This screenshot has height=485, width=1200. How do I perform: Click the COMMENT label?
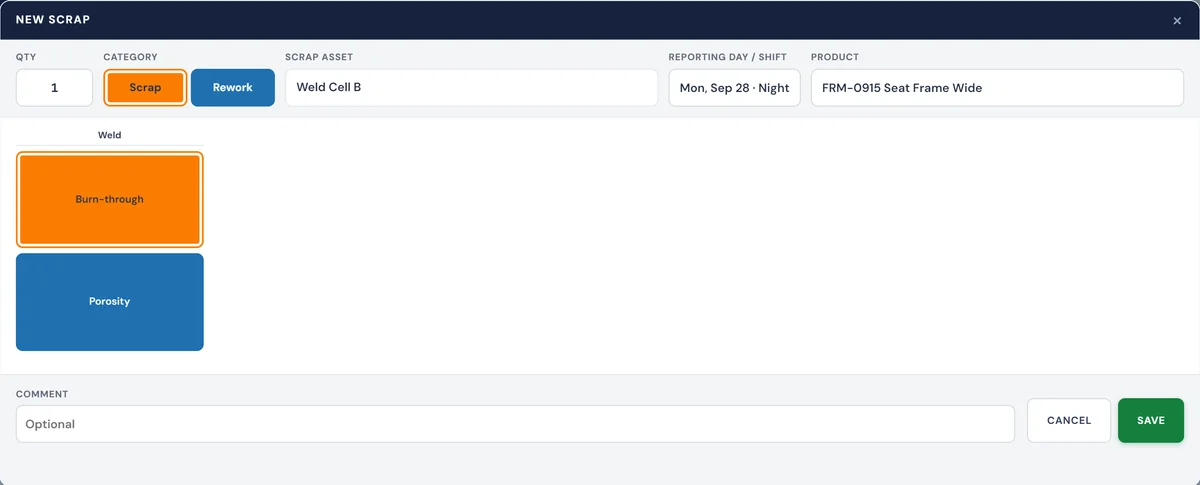(x=42, y=394)
